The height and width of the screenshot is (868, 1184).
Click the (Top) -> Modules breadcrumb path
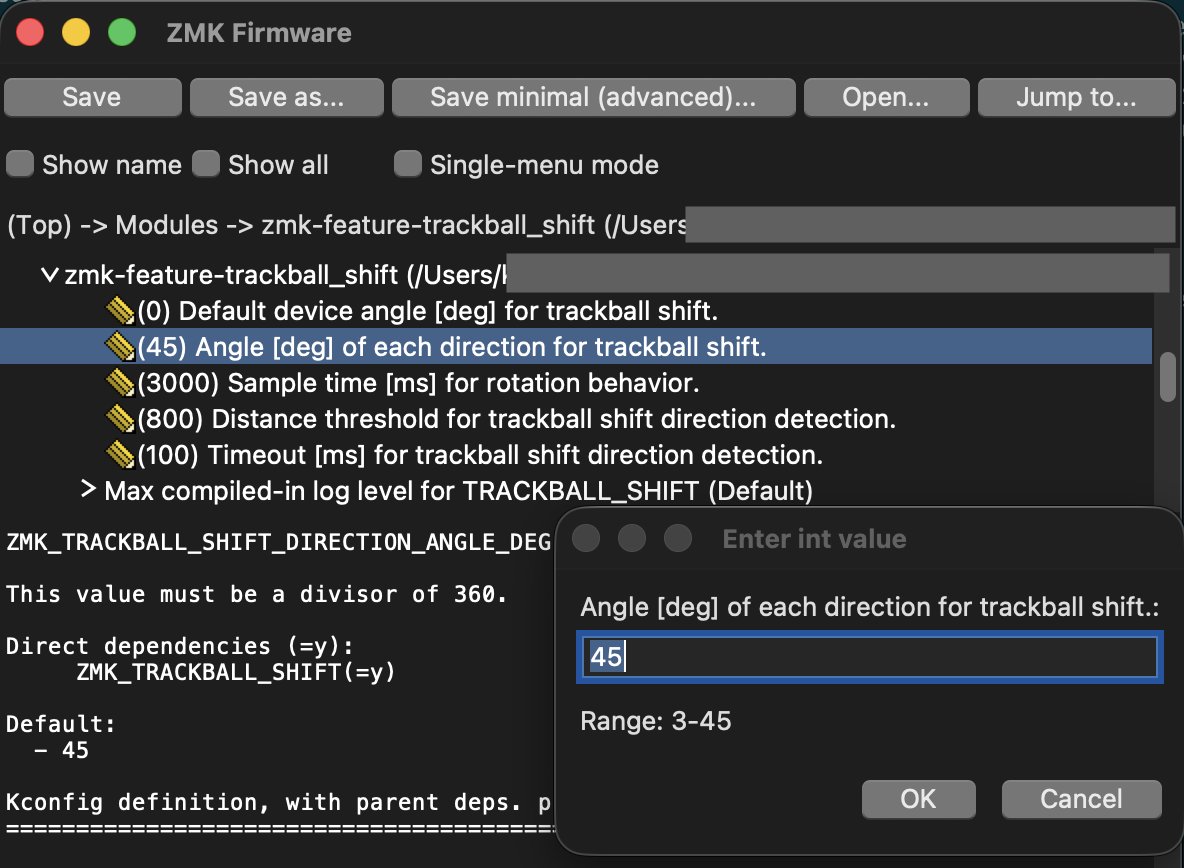pyautogui.click(x=347, y=225)
